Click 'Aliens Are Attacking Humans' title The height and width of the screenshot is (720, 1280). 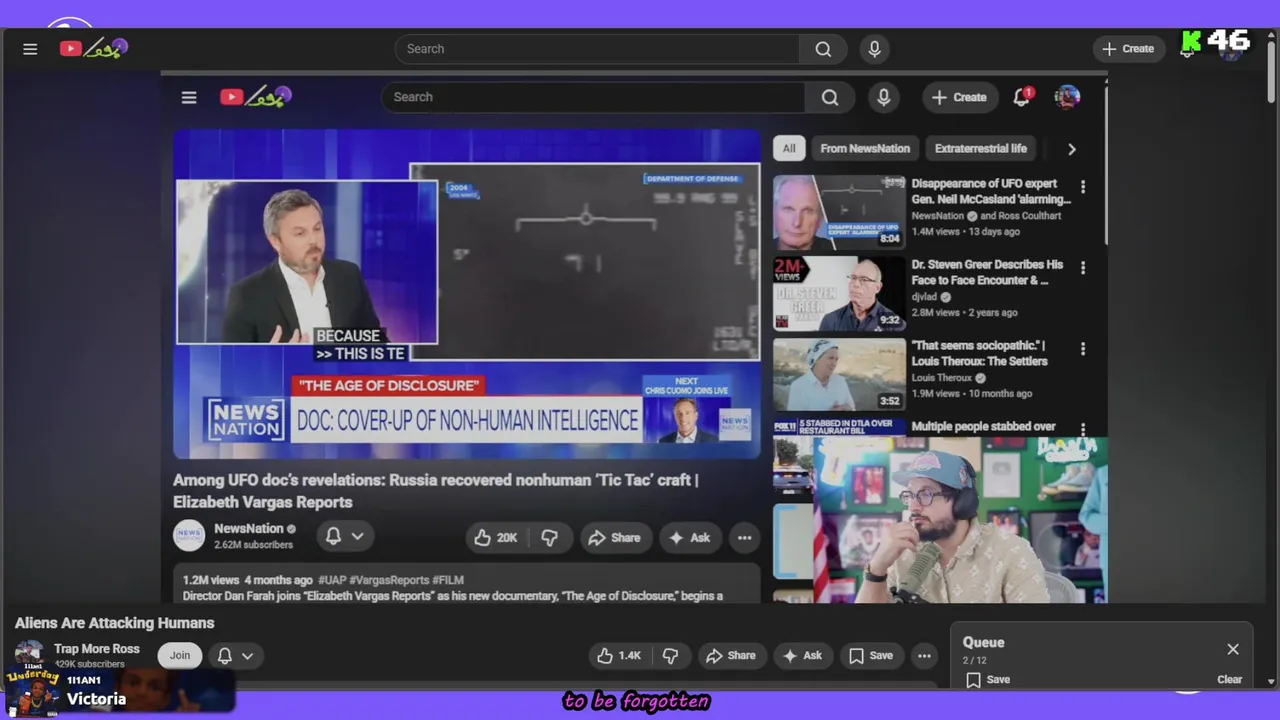115,623
